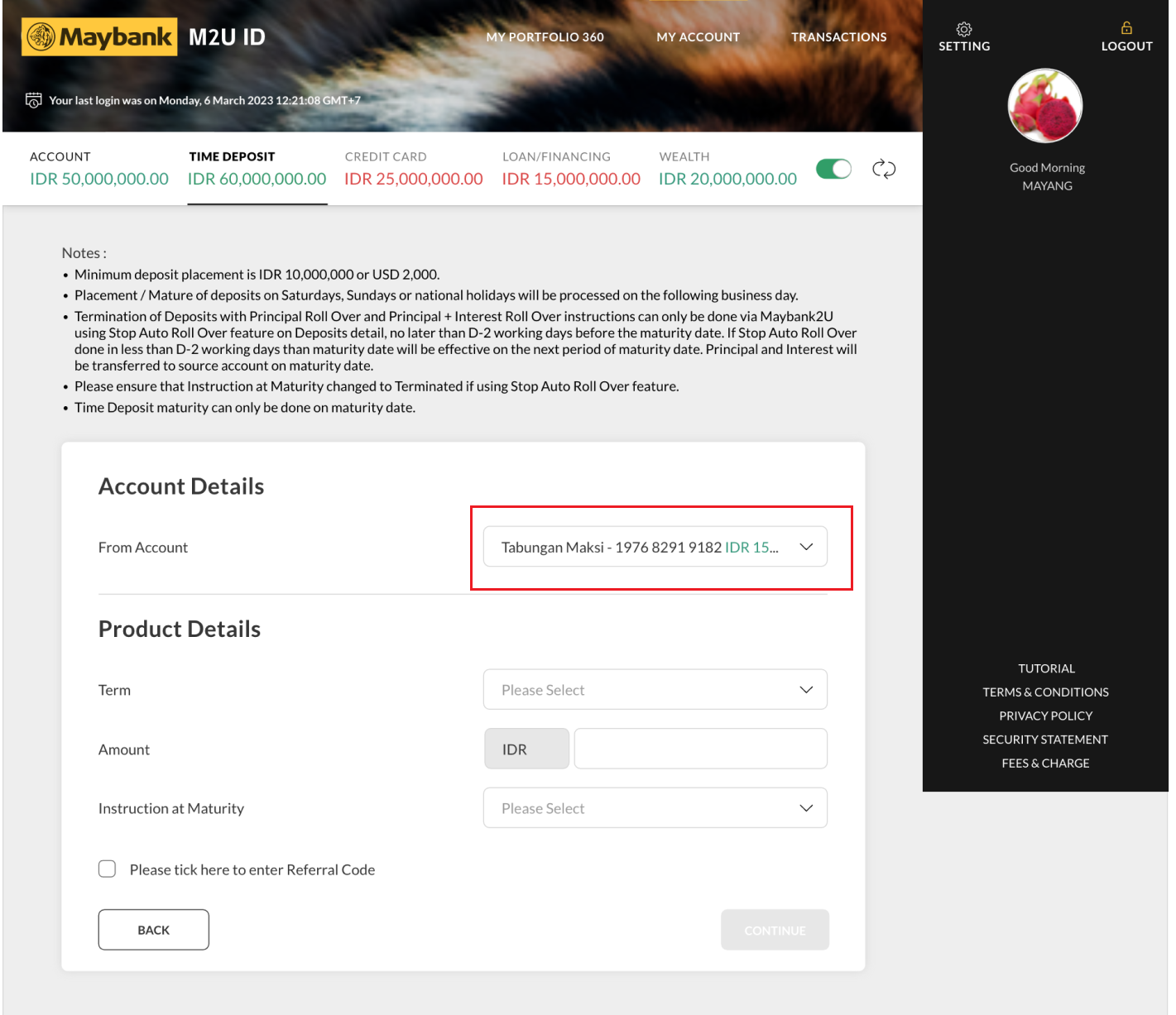
Task: Click the IDR currency box
Action: point(527,749)
